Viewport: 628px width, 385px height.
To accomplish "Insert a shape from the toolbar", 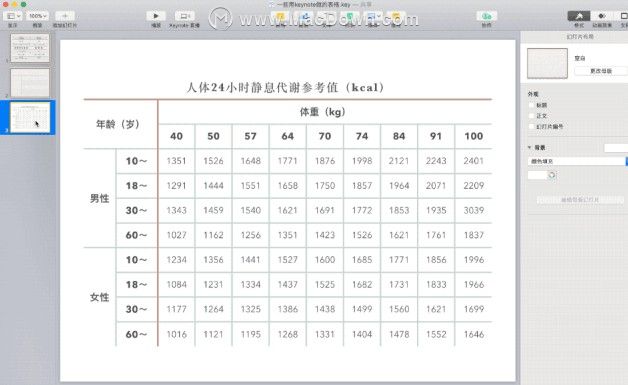I will [x=349, y=16].
